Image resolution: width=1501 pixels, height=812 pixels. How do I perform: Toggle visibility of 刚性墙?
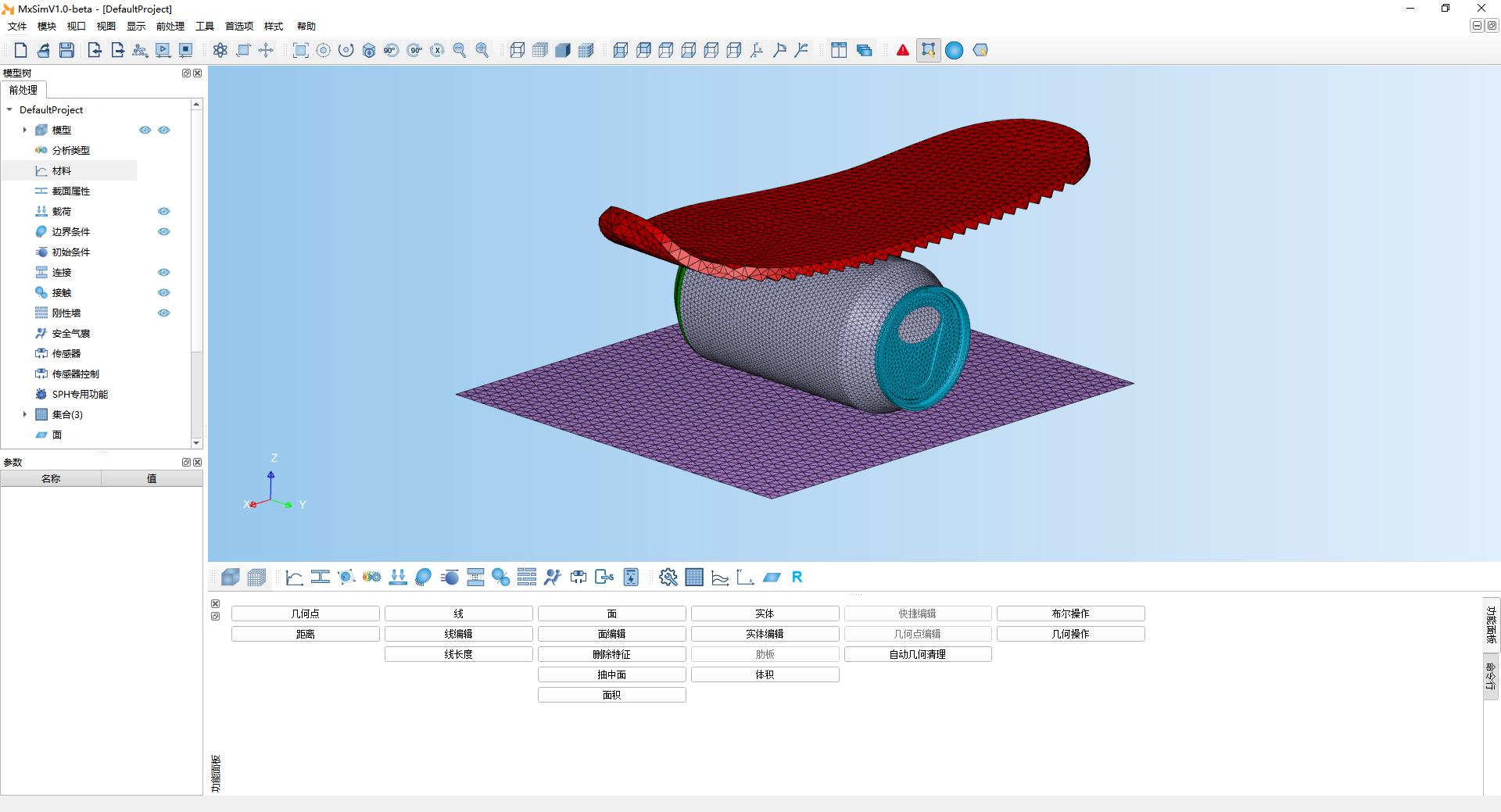point(163,313)
